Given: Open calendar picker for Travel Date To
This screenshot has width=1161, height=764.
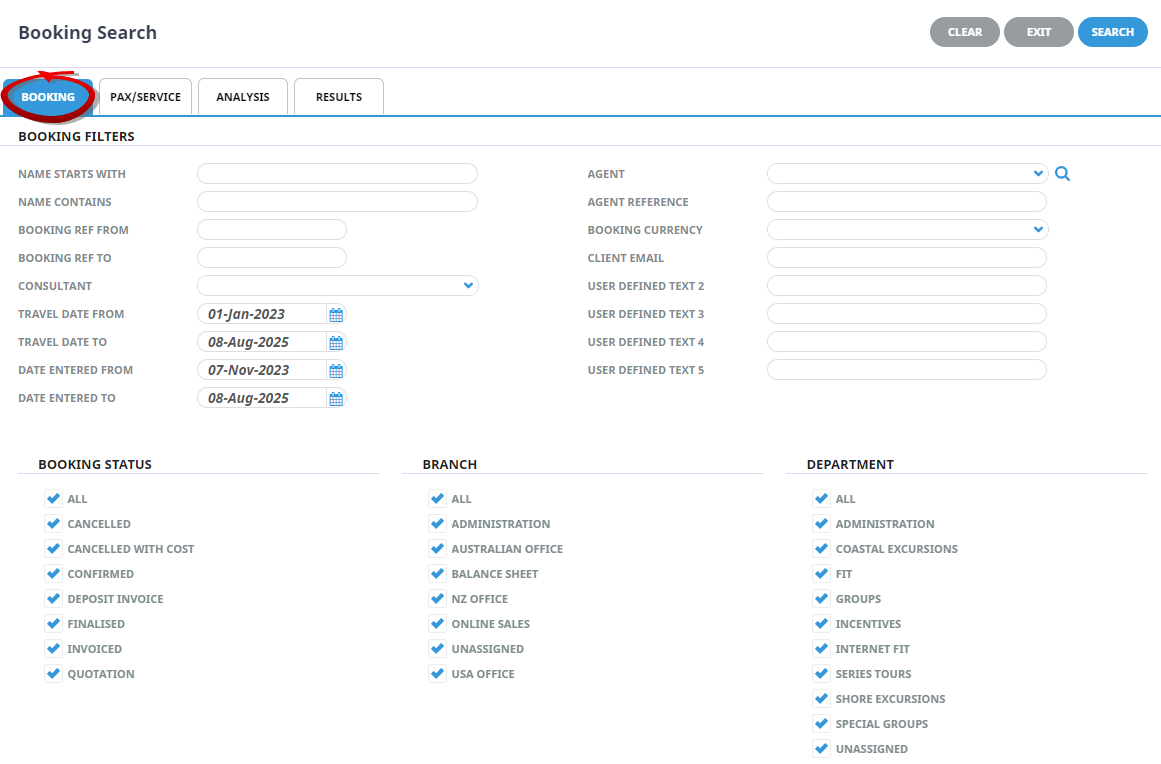Looking at the screenshot, I should click(x=336, y=342).
